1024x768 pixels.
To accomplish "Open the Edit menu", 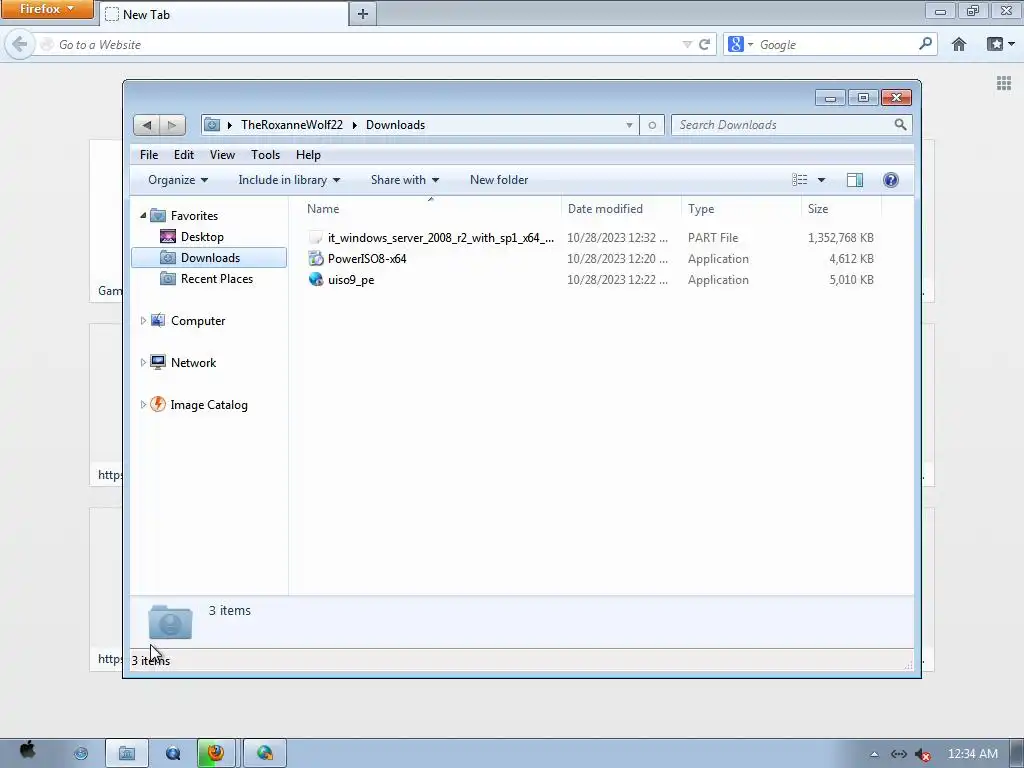I will pos(184,155).
